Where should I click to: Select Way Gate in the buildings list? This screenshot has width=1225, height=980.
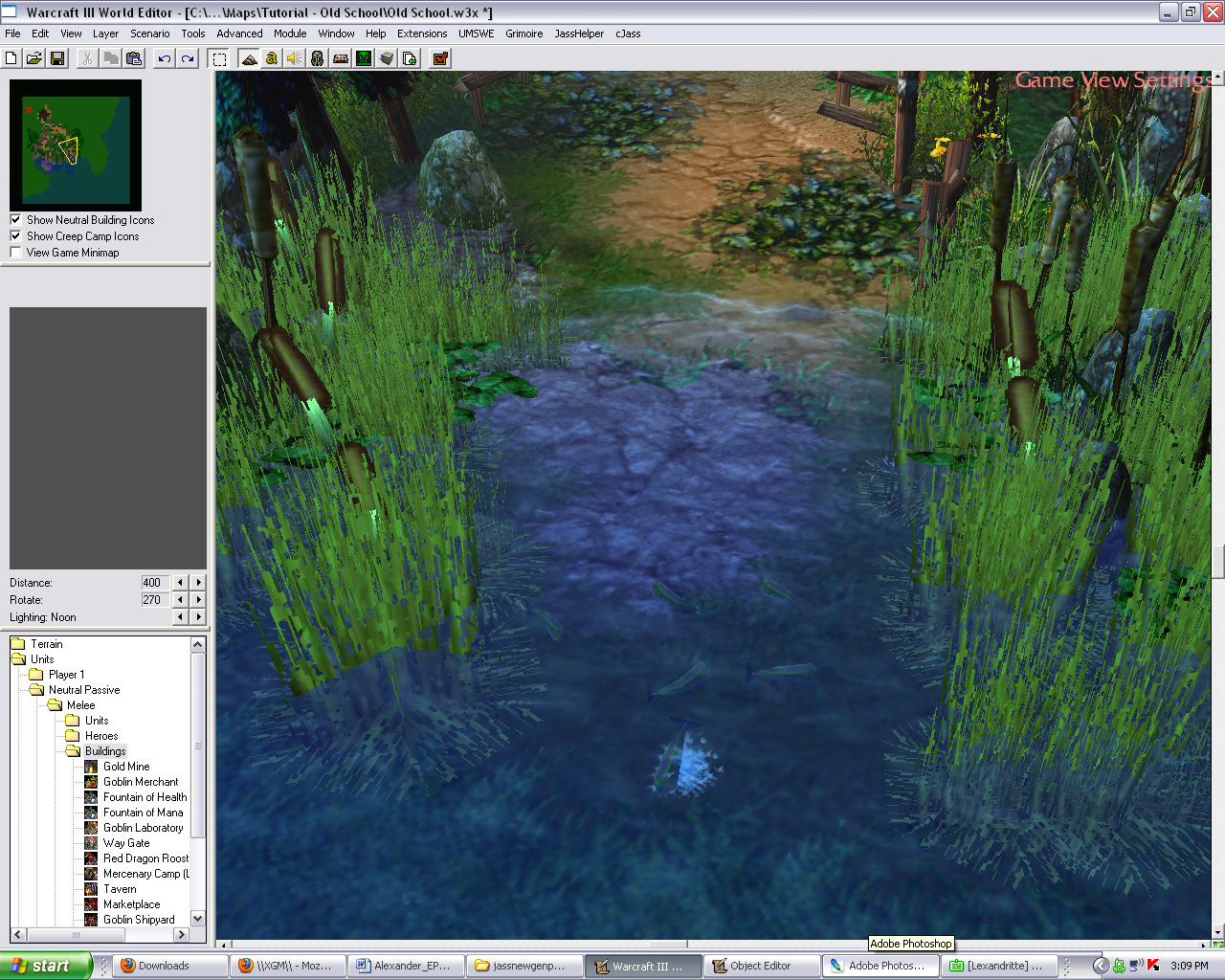click(126, 843)
